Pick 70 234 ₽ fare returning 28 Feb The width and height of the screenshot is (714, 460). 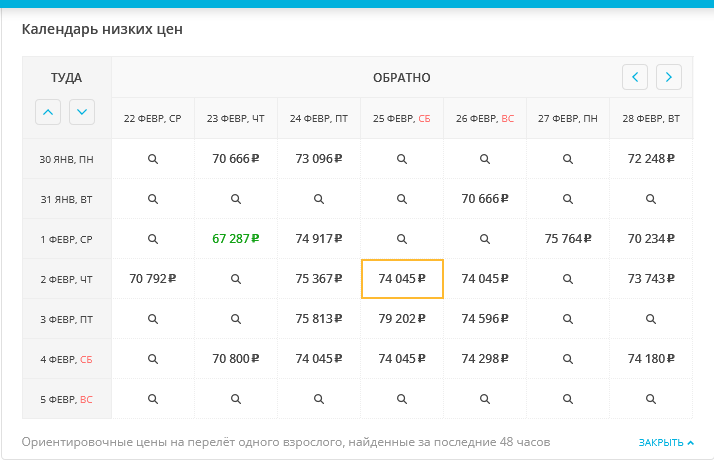pos(651,239)
